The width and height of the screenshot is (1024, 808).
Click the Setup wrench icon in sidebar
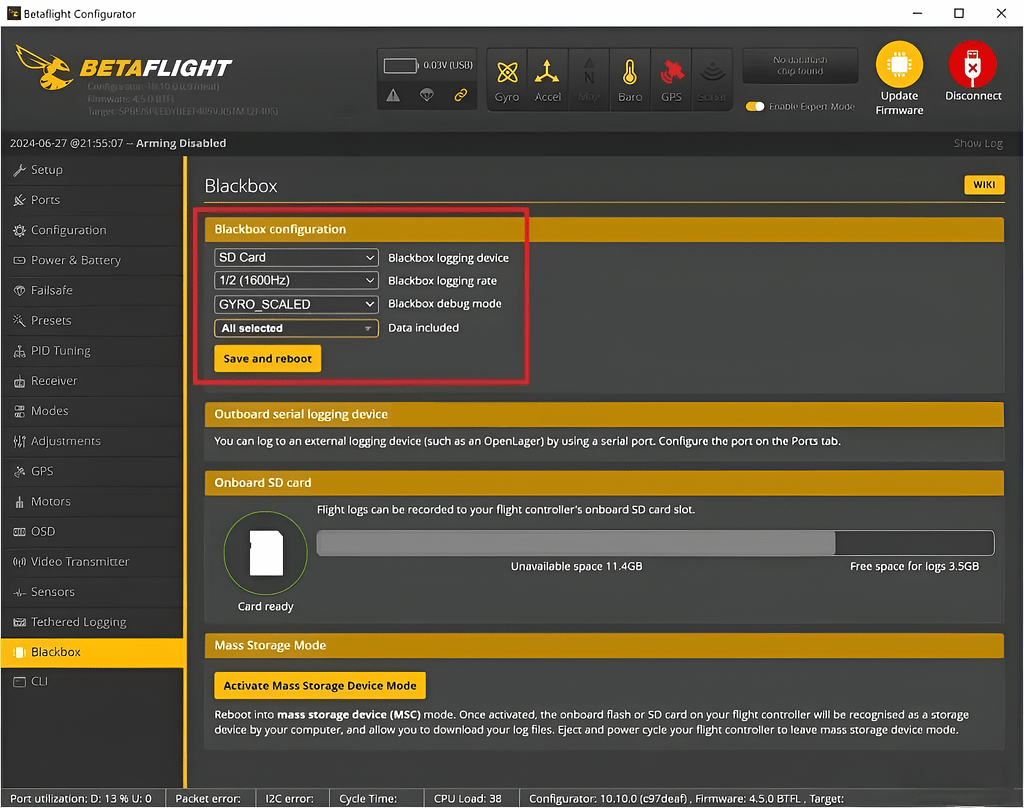tap(20, 170)
